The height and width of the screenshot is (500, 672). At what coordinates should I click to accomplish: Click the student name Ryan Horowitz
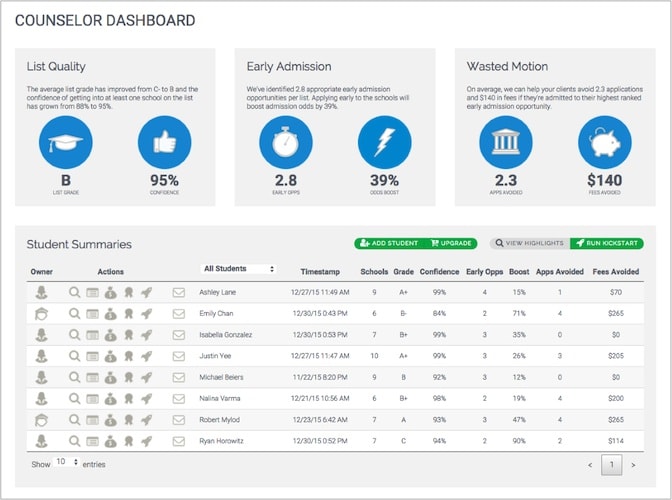[x=221, y=441]
